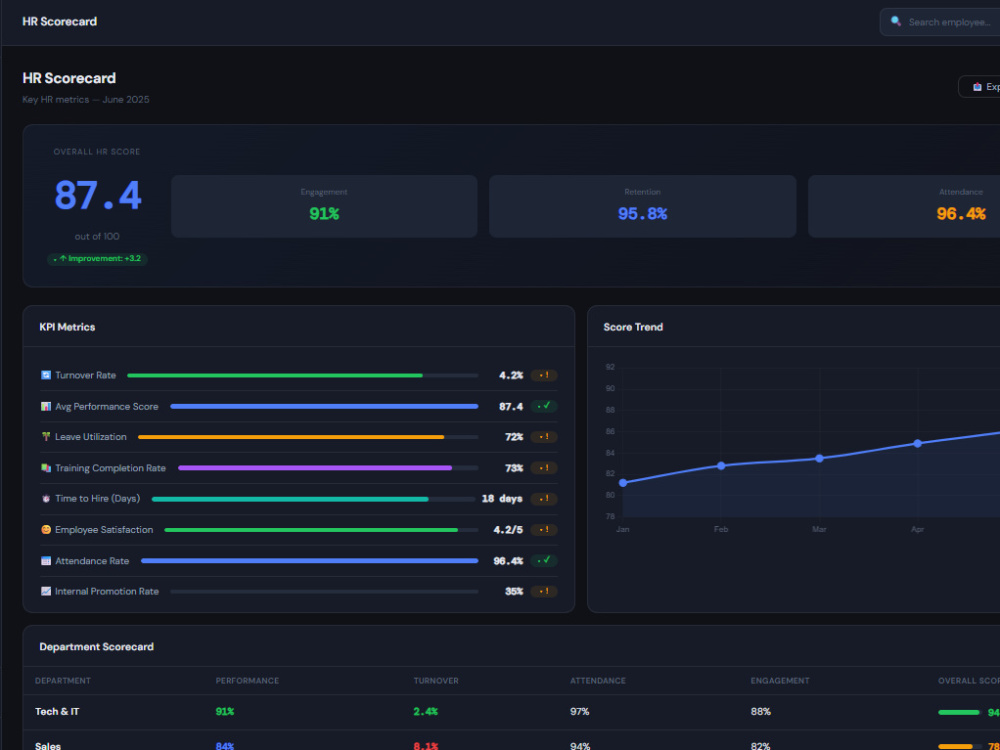This screenshot has width=1000, height=750.
Task: Click the 4.2% Turnover Rate value
Action: pyautogui.click(x=511, y=376)
